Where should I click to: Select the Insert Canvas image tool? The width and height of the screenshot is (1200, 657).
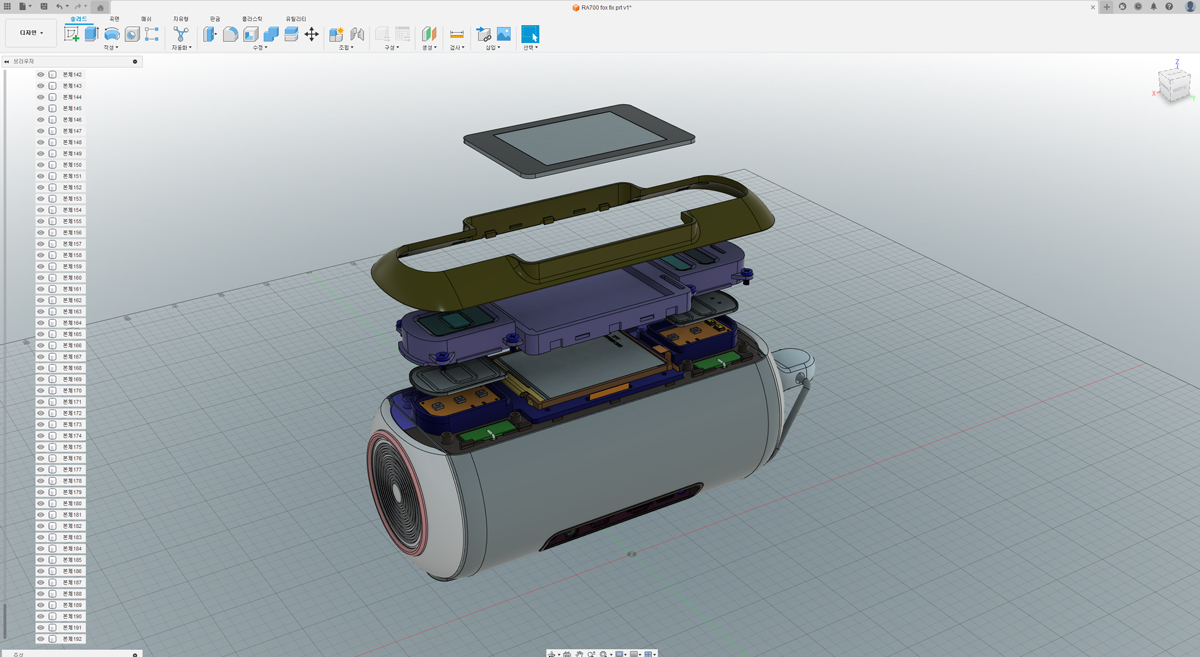click(504, 34)
